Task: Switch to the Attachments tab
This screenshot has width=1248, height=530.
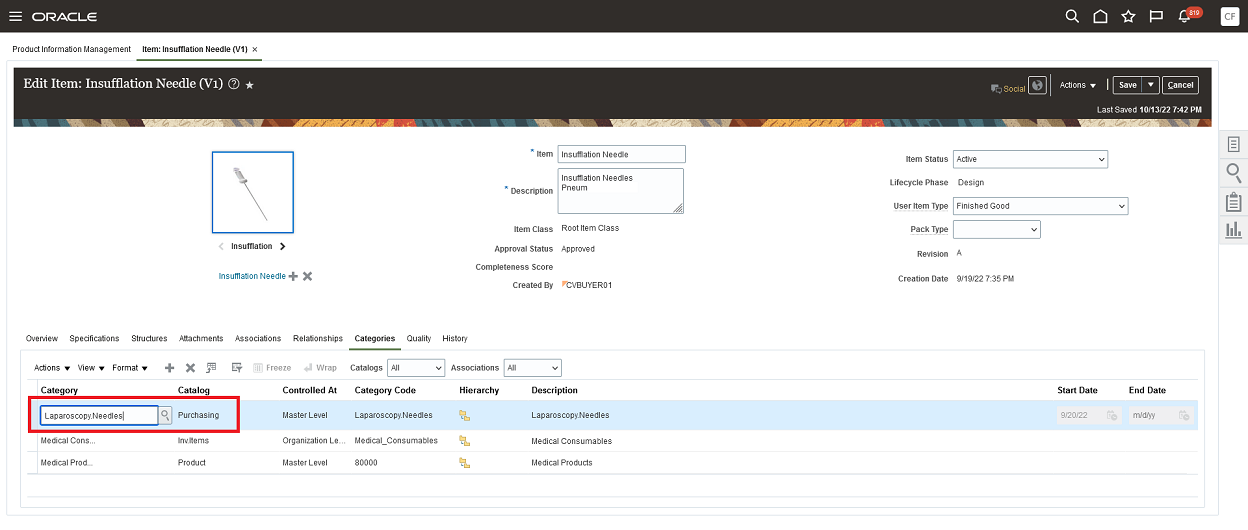Action: click(x=201, y=338)
